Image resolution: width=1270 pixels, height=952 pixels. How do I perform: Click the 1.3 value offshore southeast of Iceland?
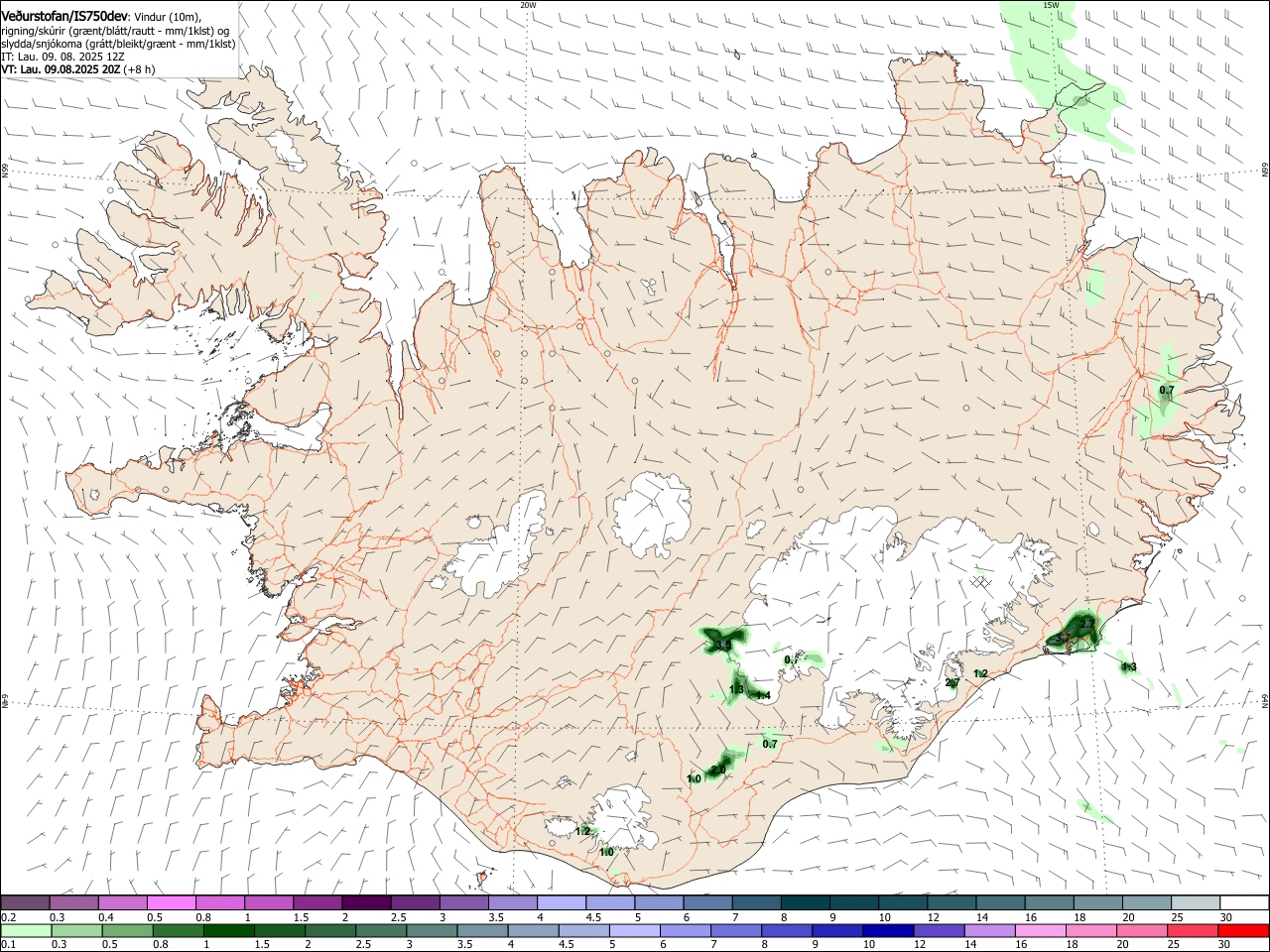coord(1129,666)
